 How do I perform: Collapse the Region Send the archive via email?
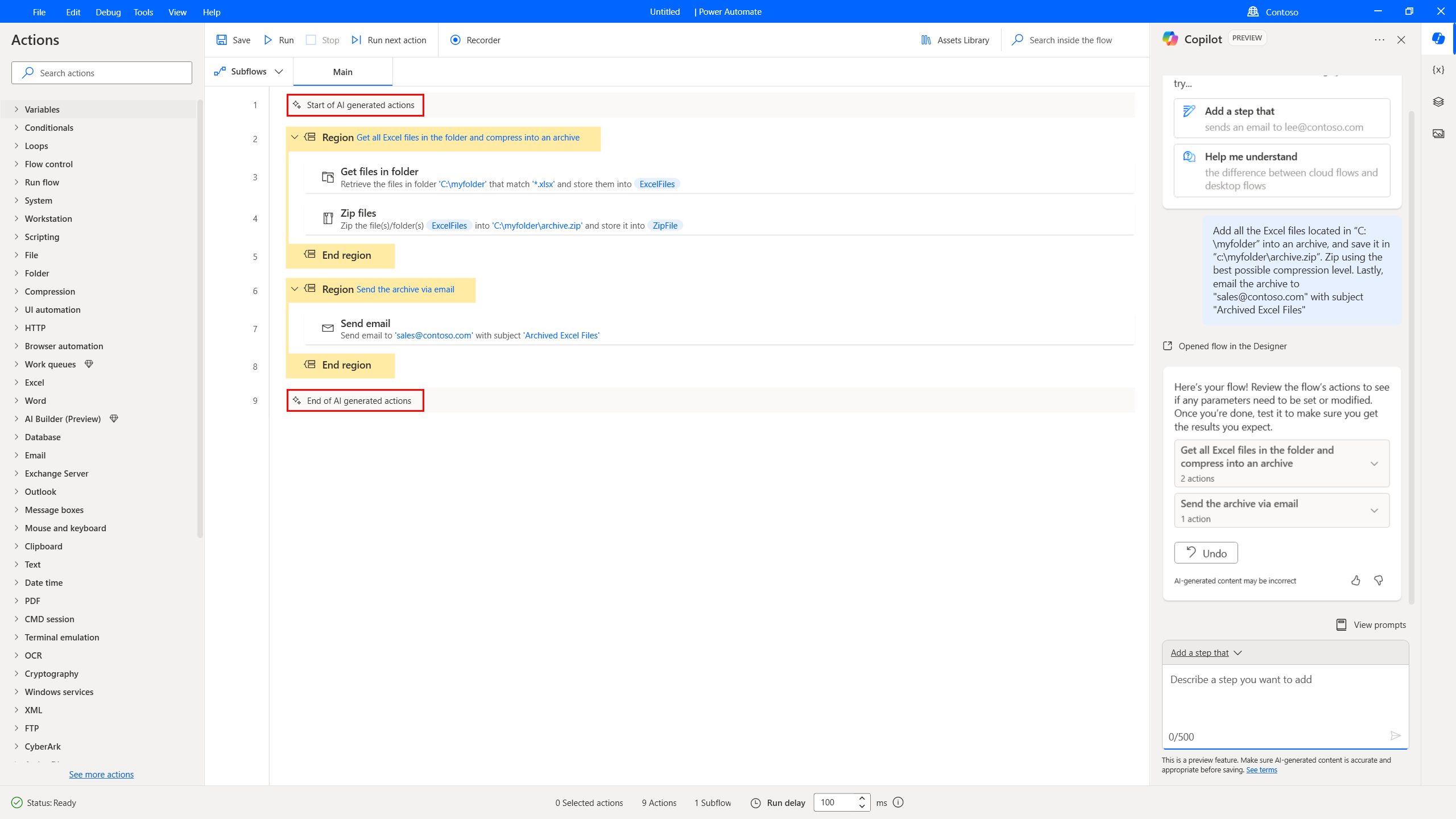pyautogui.click(x=295, y=289)
